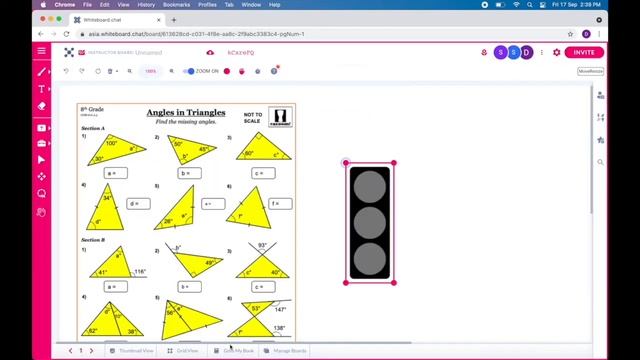Image resolution: width=640 pixels, height=360 pixels.
Task: Go to the previous board page
Action: [x=71, y=351]
